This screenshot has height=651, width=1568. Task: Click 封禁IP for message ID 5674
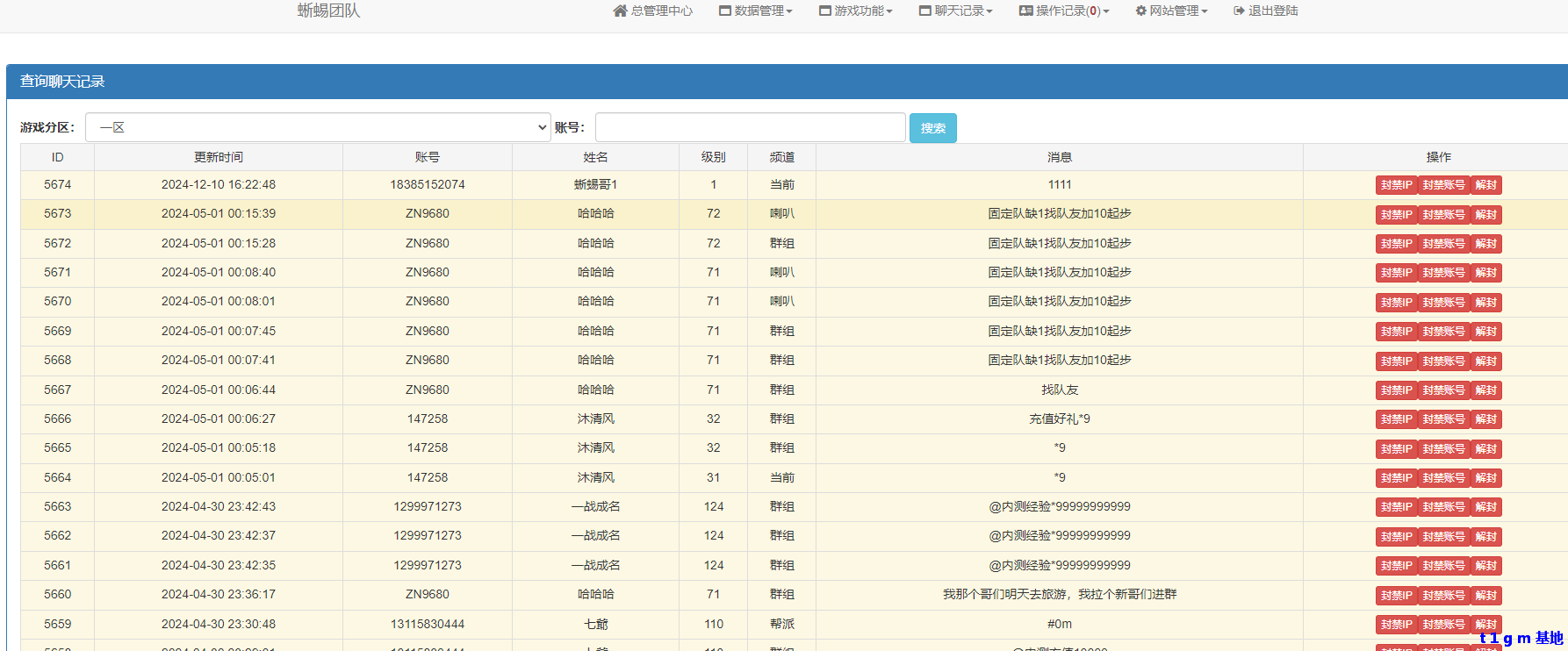(1396, 185)
